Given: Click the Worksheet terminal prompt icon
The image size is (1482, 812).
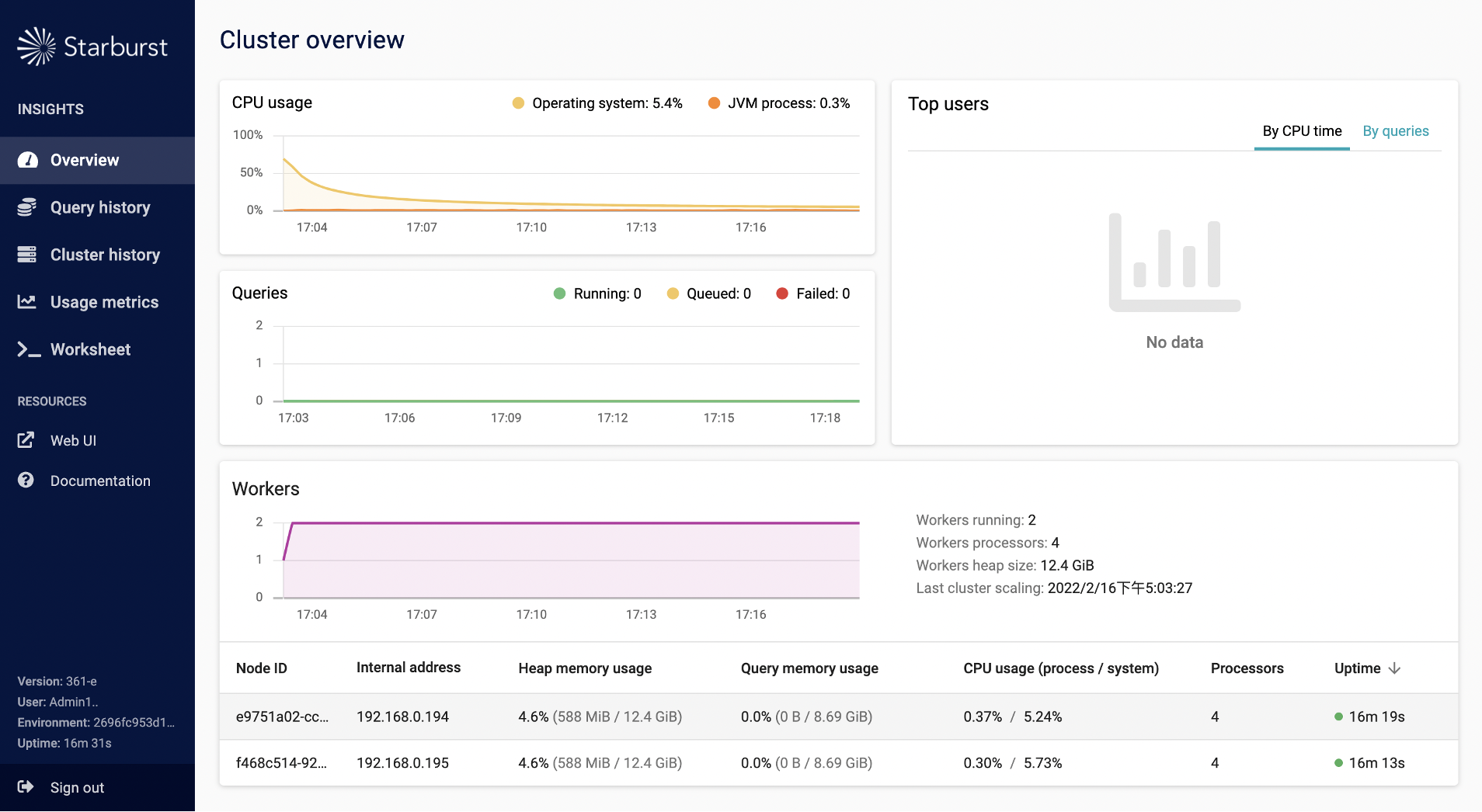Looking at the screenshot, I should coord(29,350).
